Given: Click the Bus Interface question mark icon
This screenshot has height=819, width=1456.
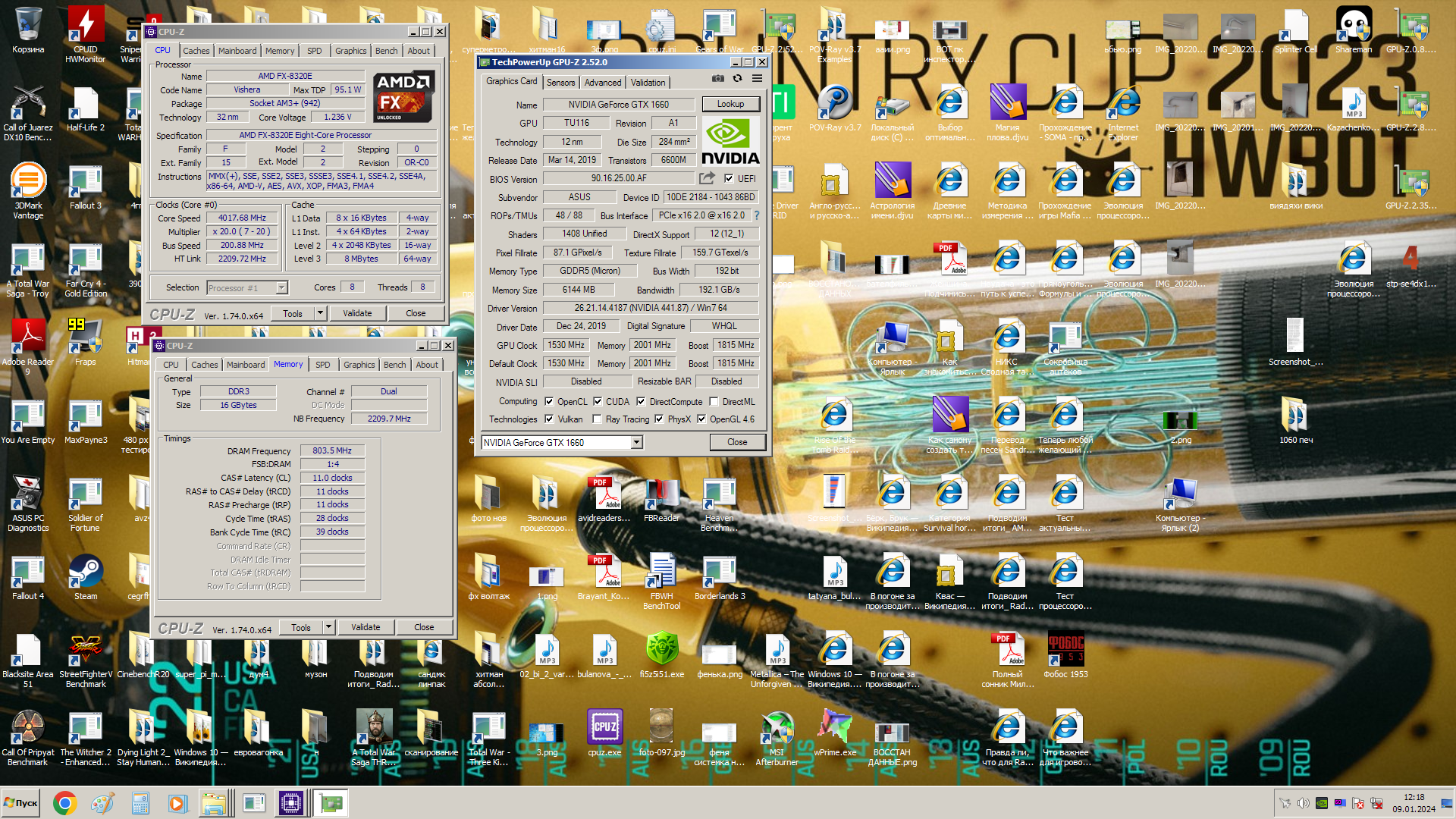Looking at the screenshot, I should [756, 215].
